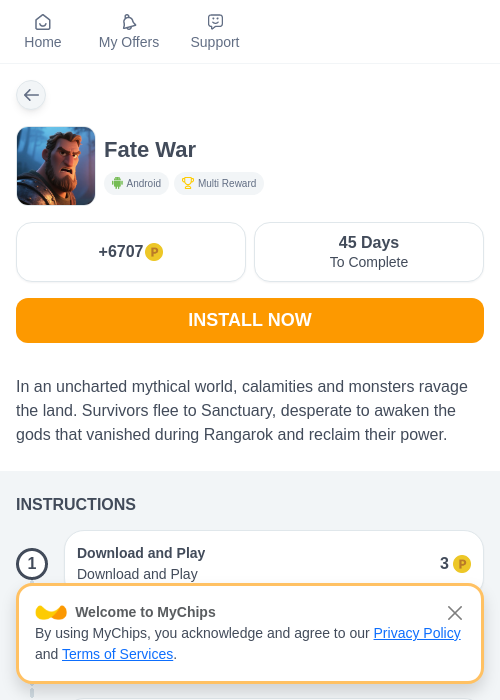Select the 45 Days To Complete box

369,252
